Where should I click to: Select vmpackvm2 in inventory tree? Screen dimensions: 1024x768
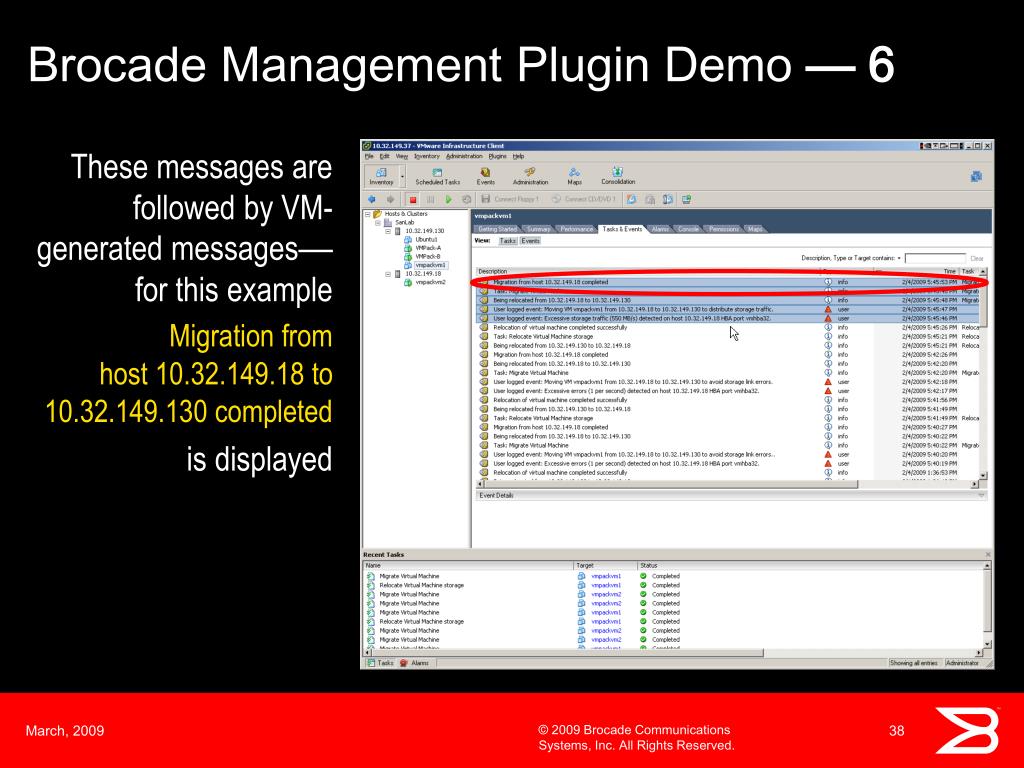pyautogui.click(x=425, y=283)
